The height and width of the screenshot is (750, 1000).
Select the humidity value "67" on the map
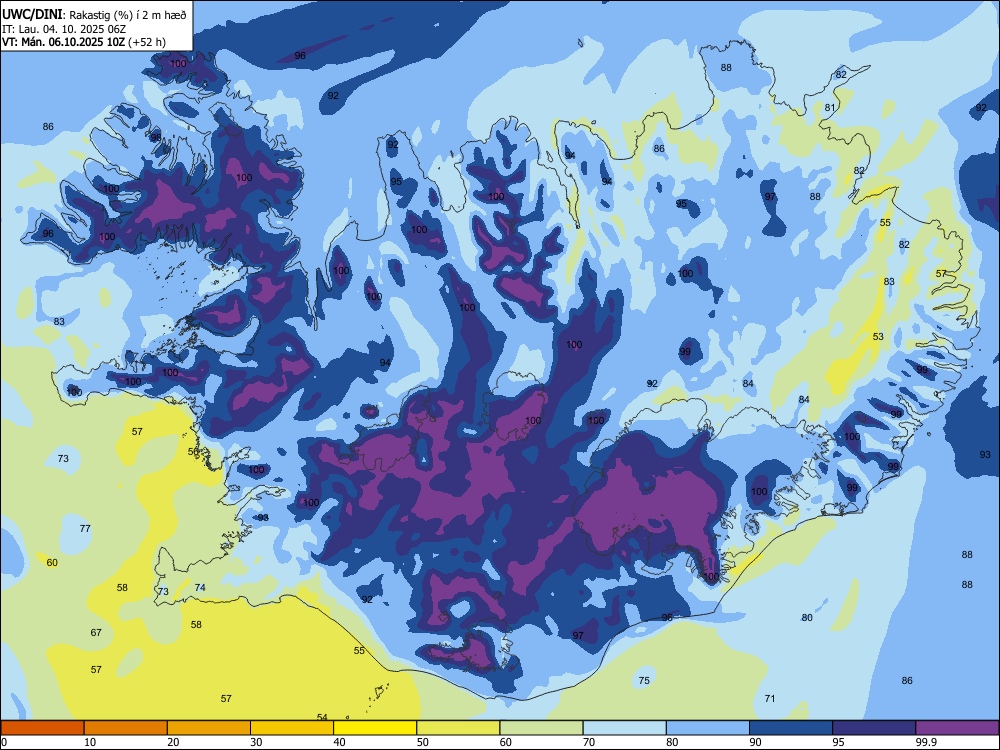tap(96, 633)
